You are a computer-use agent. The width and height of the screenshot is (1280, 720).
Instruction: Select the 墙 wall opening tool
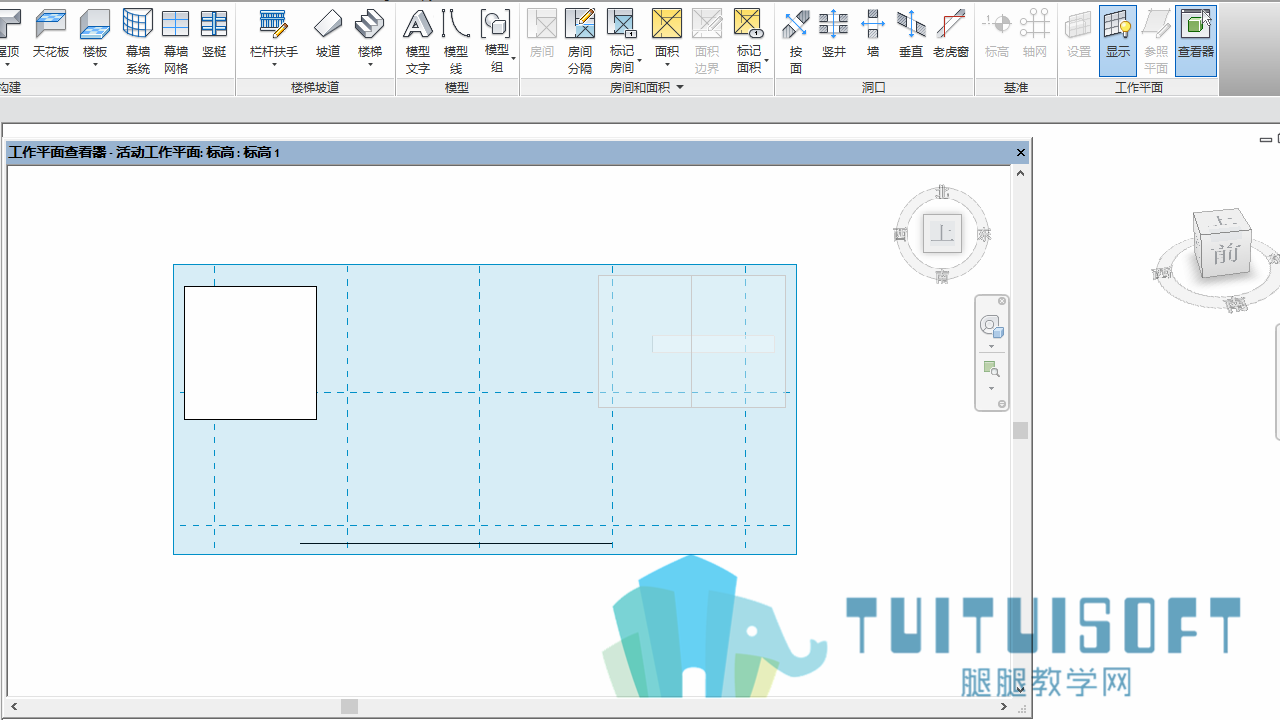[x=873, y=34]
